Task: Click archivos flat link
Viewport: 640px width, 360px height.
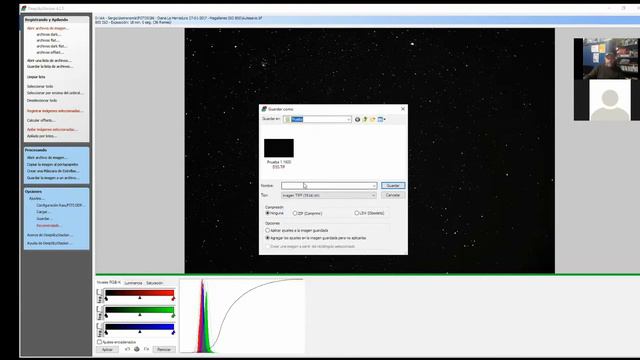Action: tap(48, 40)
